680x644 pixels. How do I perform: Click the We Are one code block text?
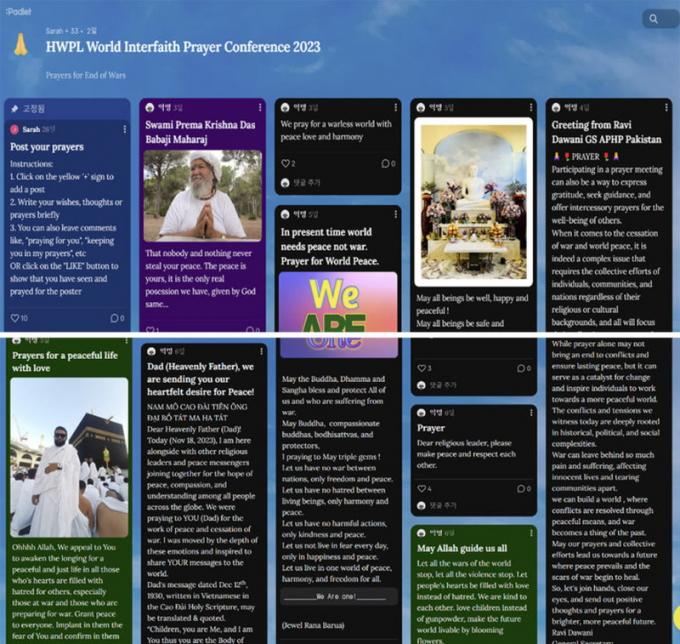[x=337, y=596]
